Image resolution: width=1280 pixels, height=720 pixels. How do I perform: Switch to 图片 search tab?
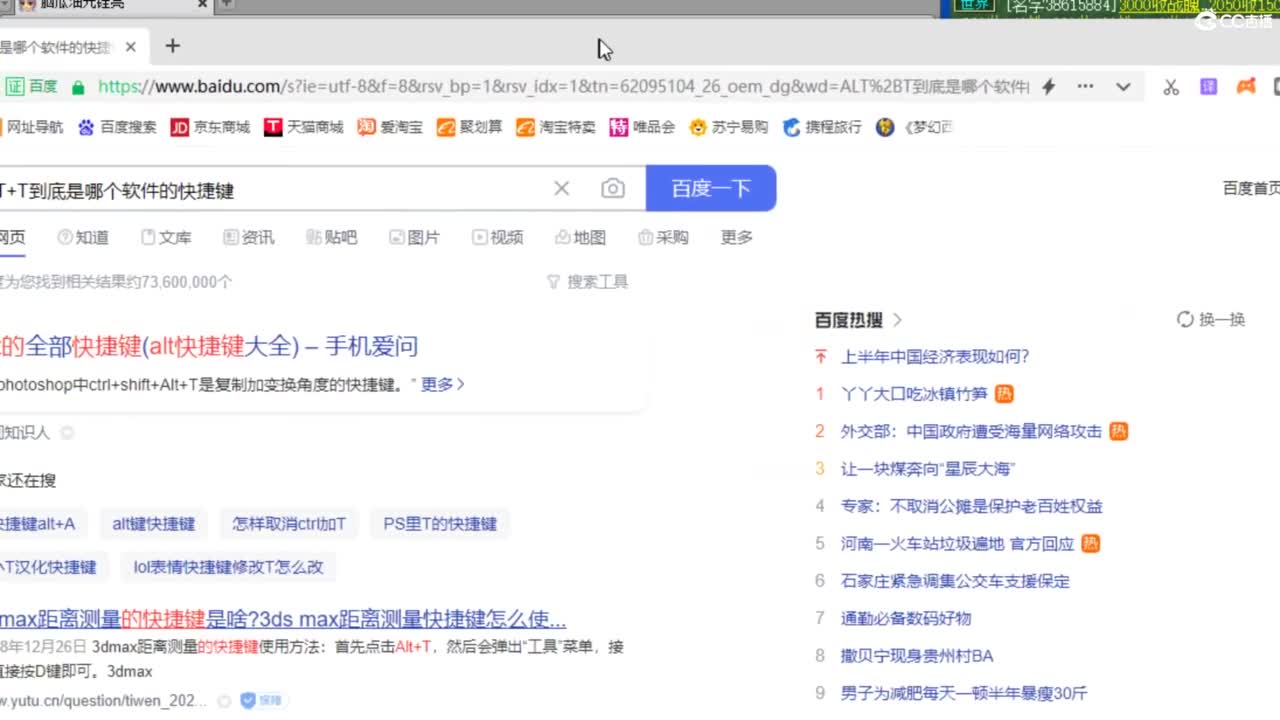(415, 237)
